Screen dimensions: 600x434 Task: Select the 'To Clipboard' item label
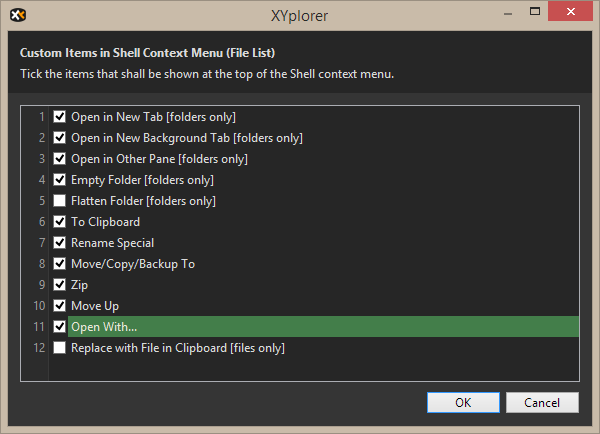click(x=105, y=222)
